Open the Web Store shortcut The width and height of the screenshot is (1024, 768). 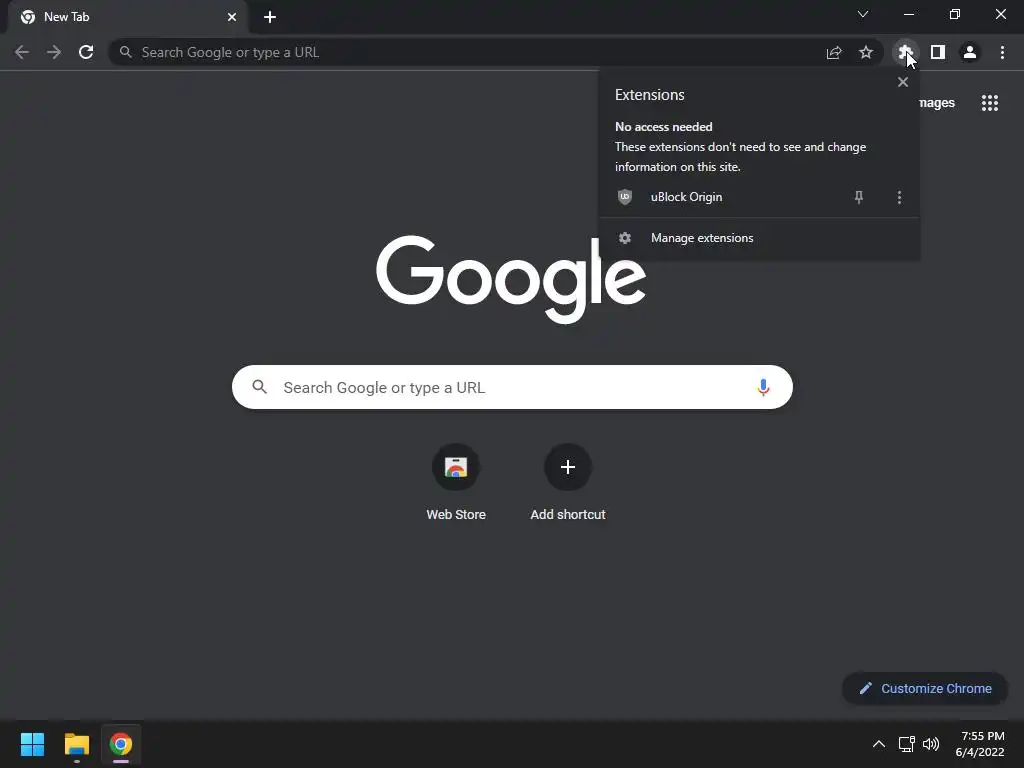(456, 482)
